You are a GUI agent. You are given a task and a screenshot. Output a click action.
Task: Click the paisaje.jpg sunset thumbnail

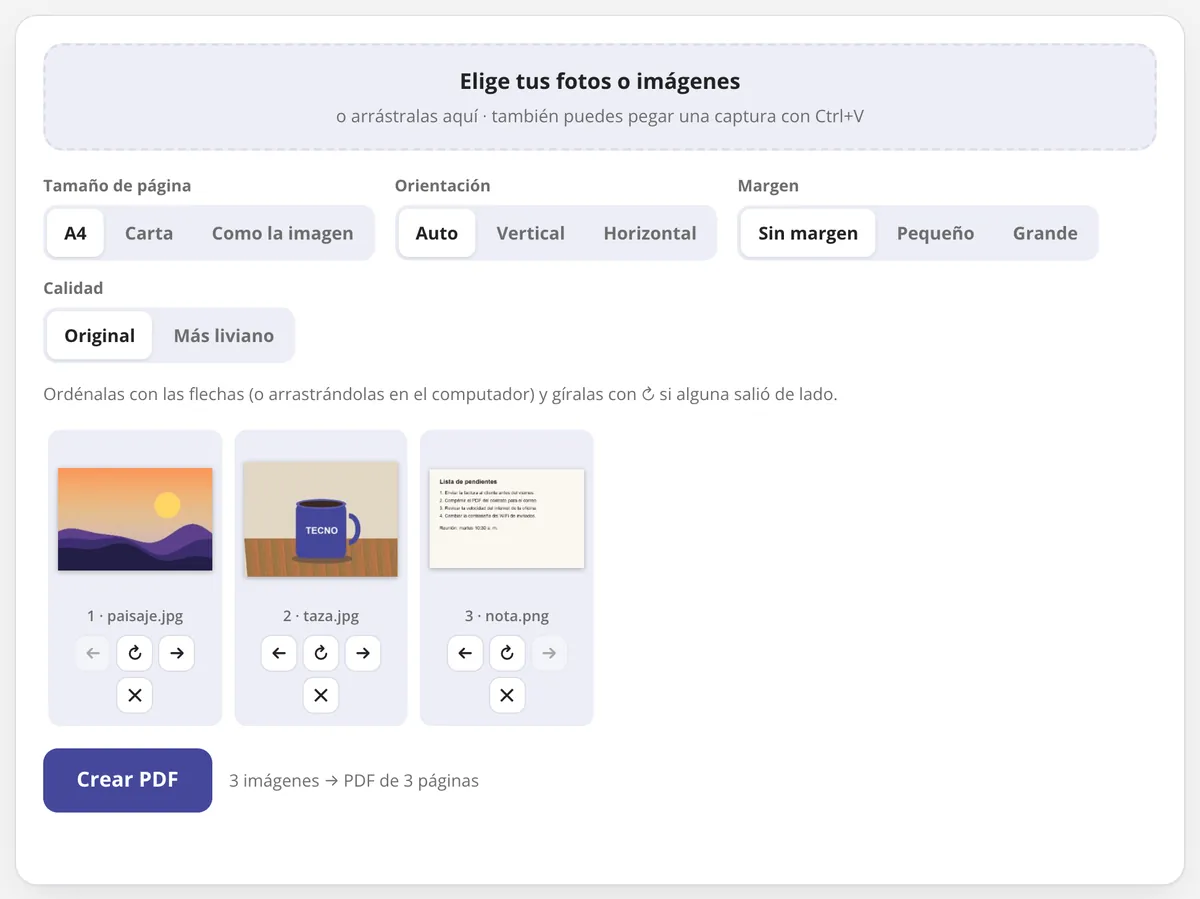click(x=135, y=519)
